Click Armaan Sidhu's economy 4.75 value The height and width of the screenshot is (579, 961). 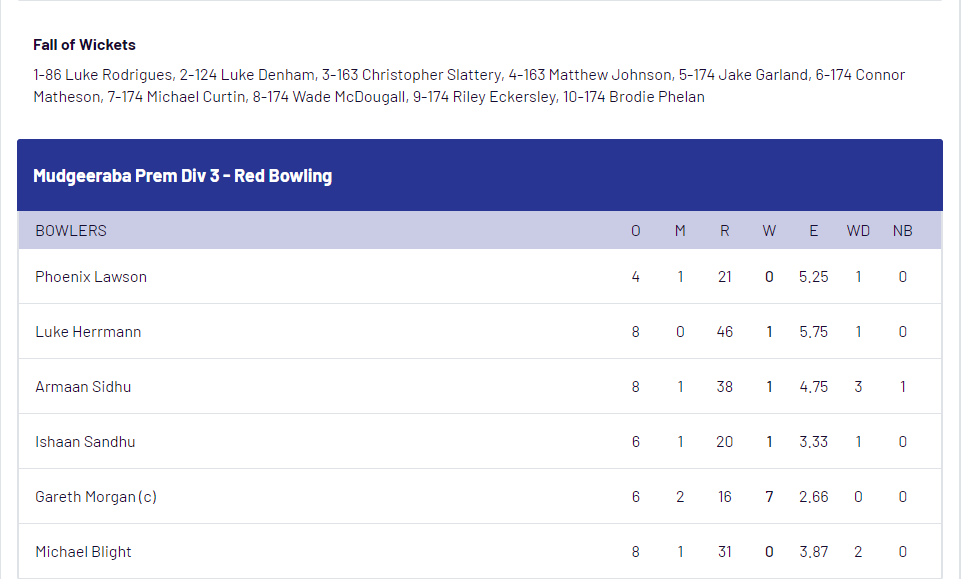click(x=814, y=387)
